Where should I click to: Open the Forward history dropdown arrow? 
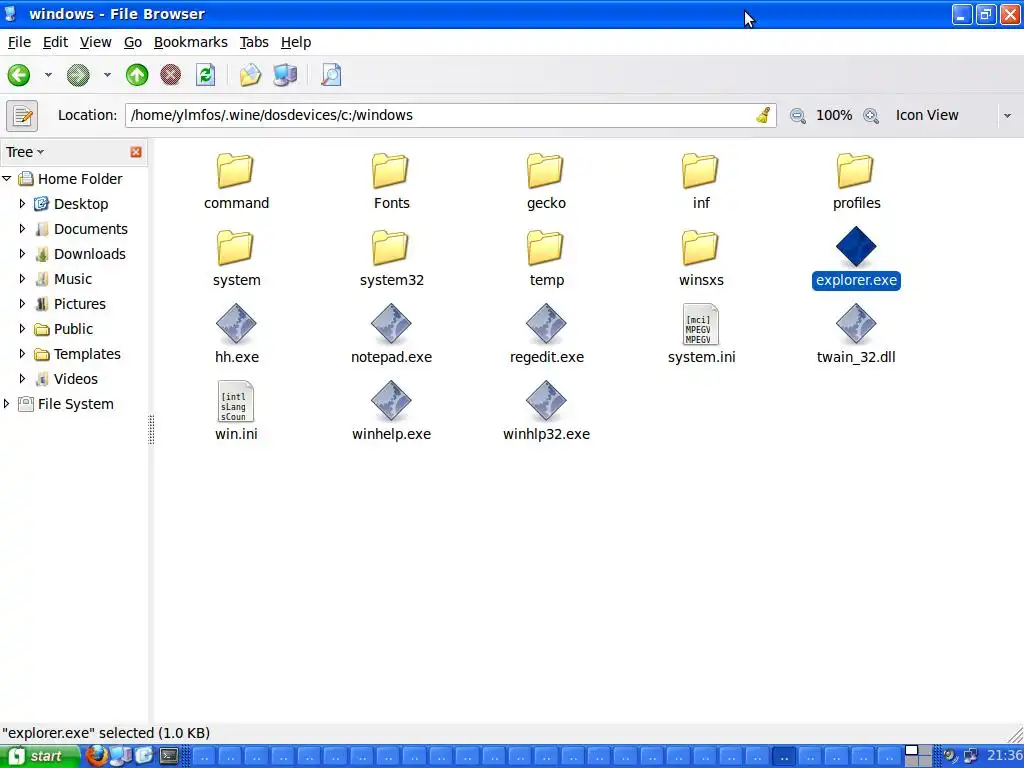tap(107, 75)
